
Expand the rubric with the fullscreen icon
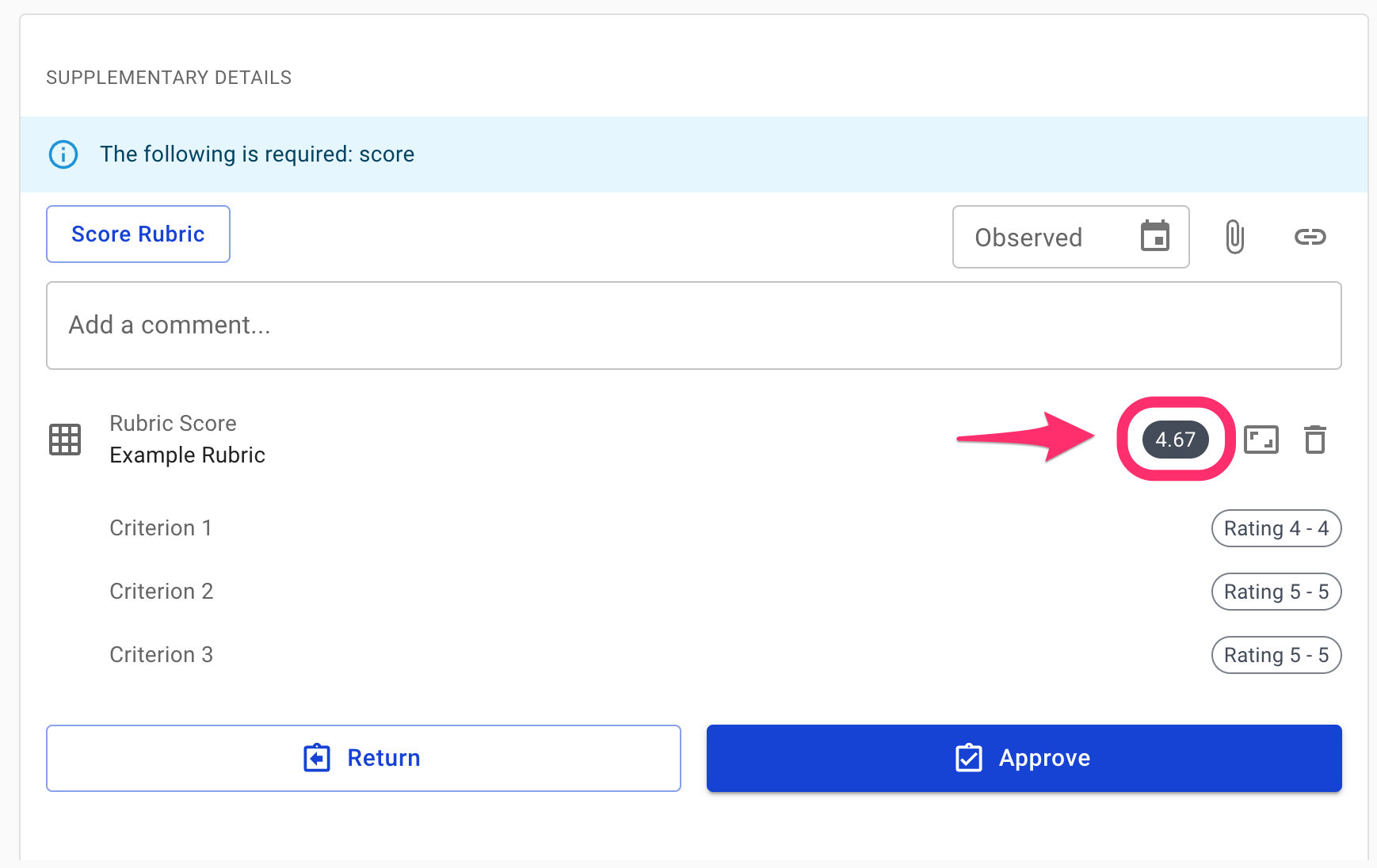point(1261,440)
